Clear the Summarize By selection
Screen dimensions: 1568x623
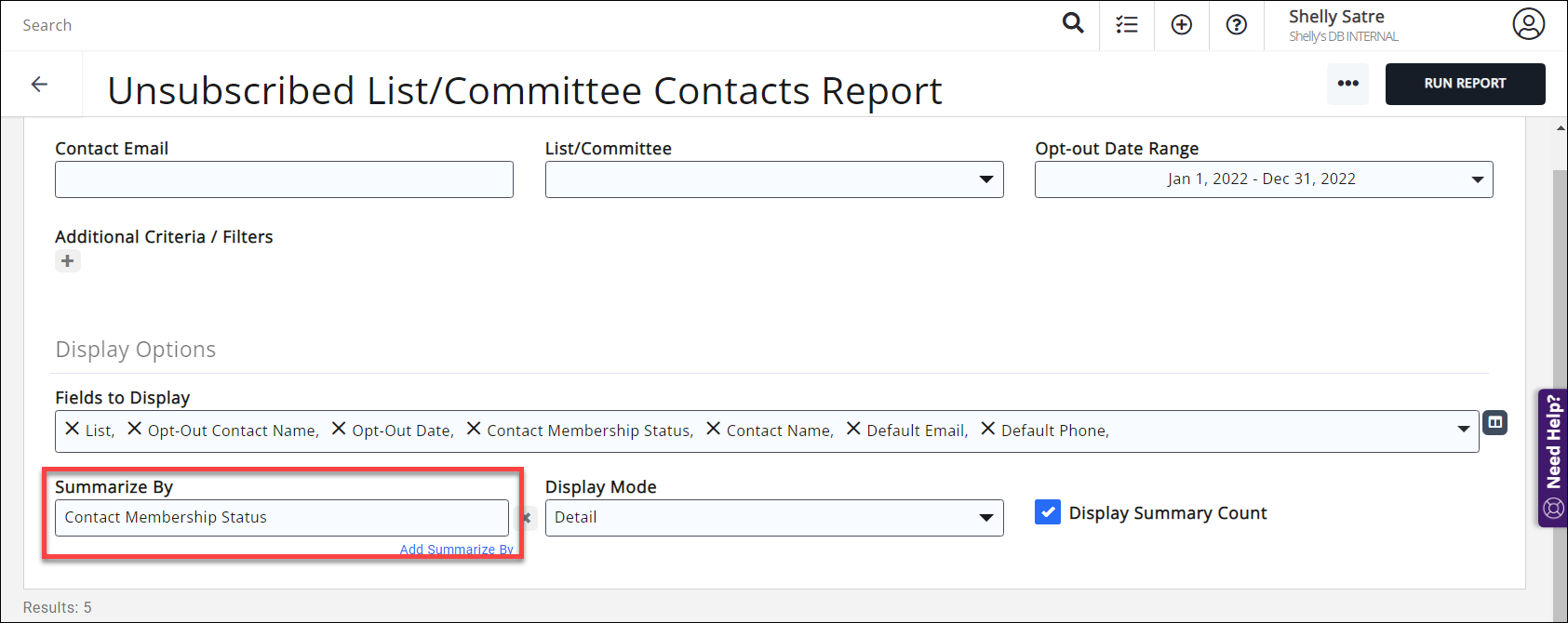[527, 518]
